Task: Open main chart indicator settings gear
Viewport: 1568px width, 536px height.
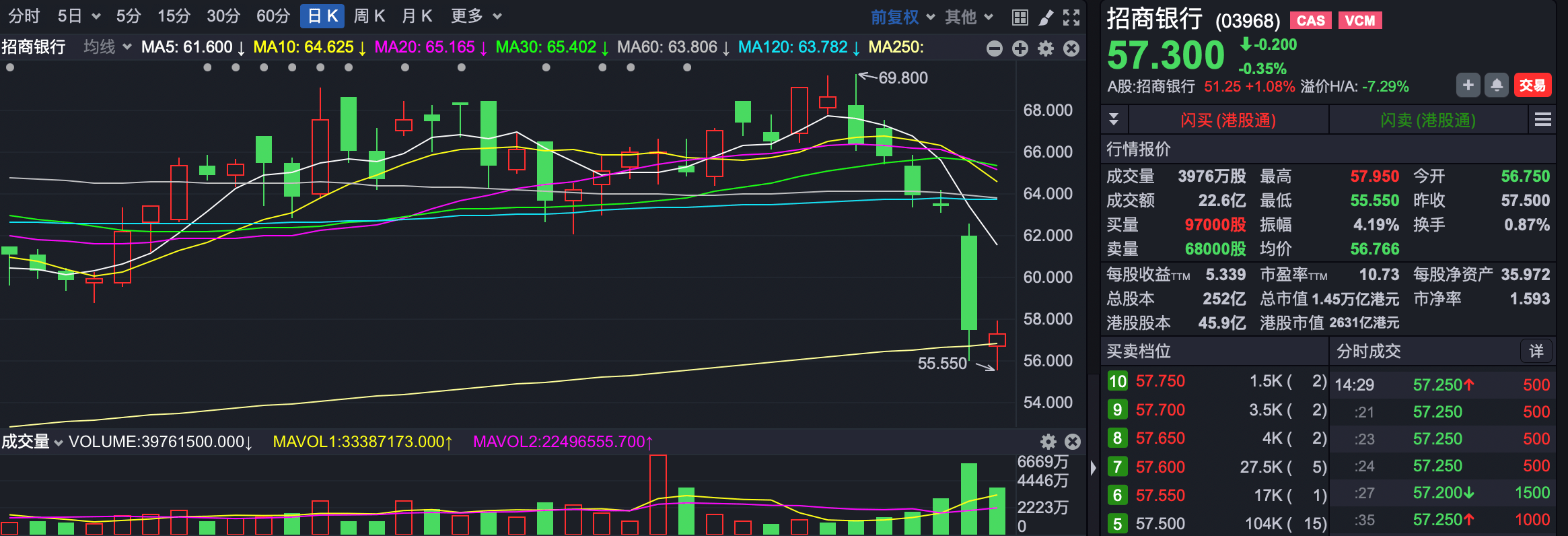Action: (1046, 48)
